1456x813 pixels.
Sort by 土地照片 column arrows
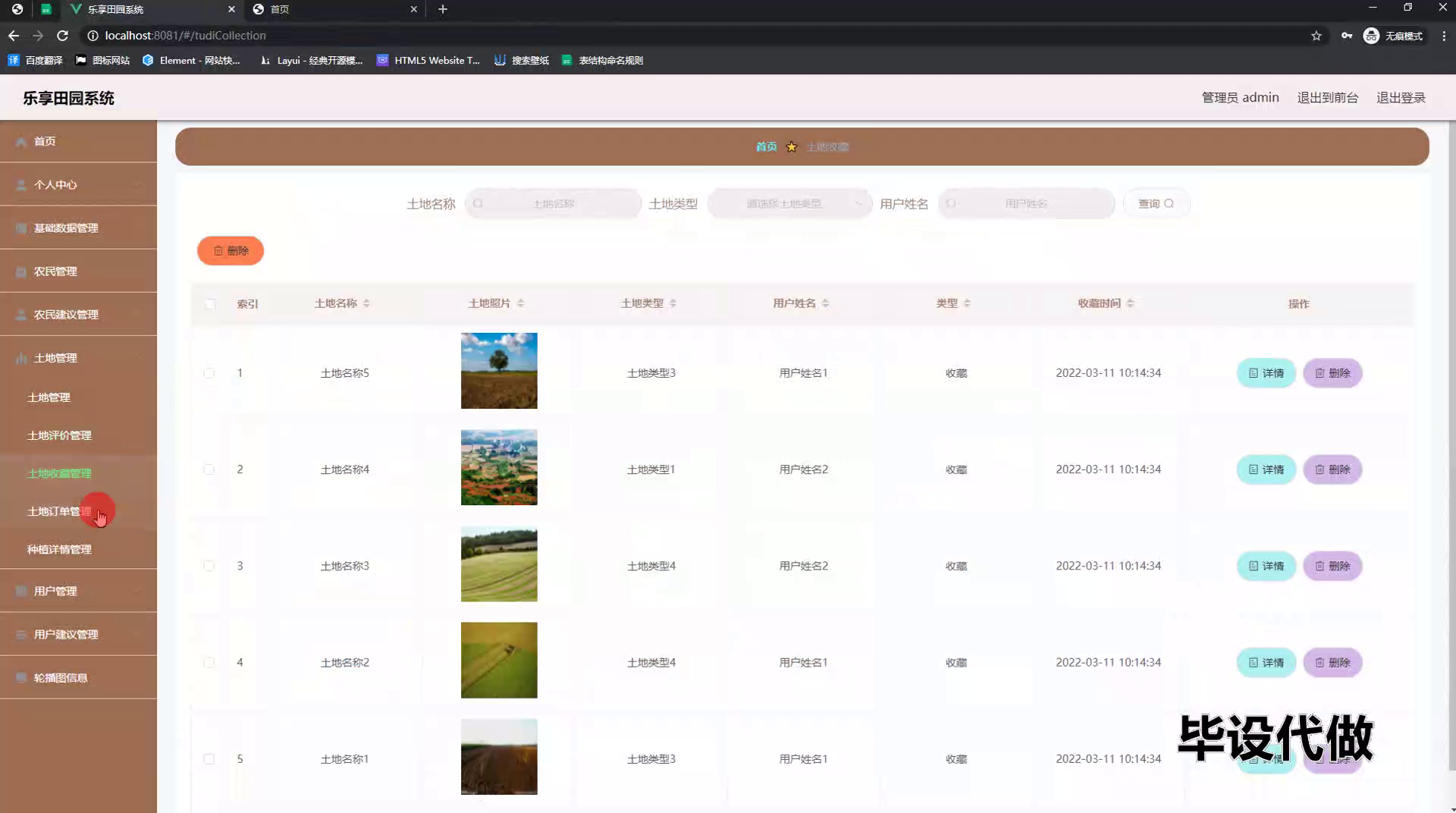[x=520, y=303]
